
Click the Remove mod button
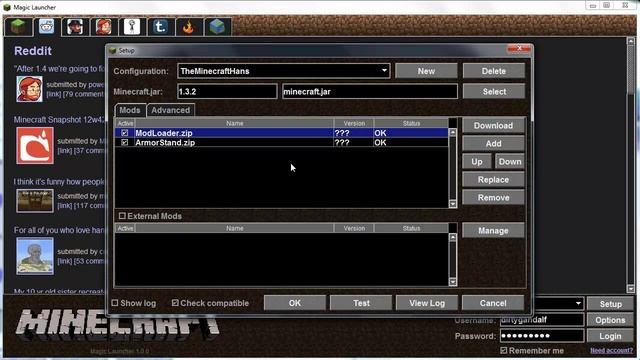coord(493,198)
